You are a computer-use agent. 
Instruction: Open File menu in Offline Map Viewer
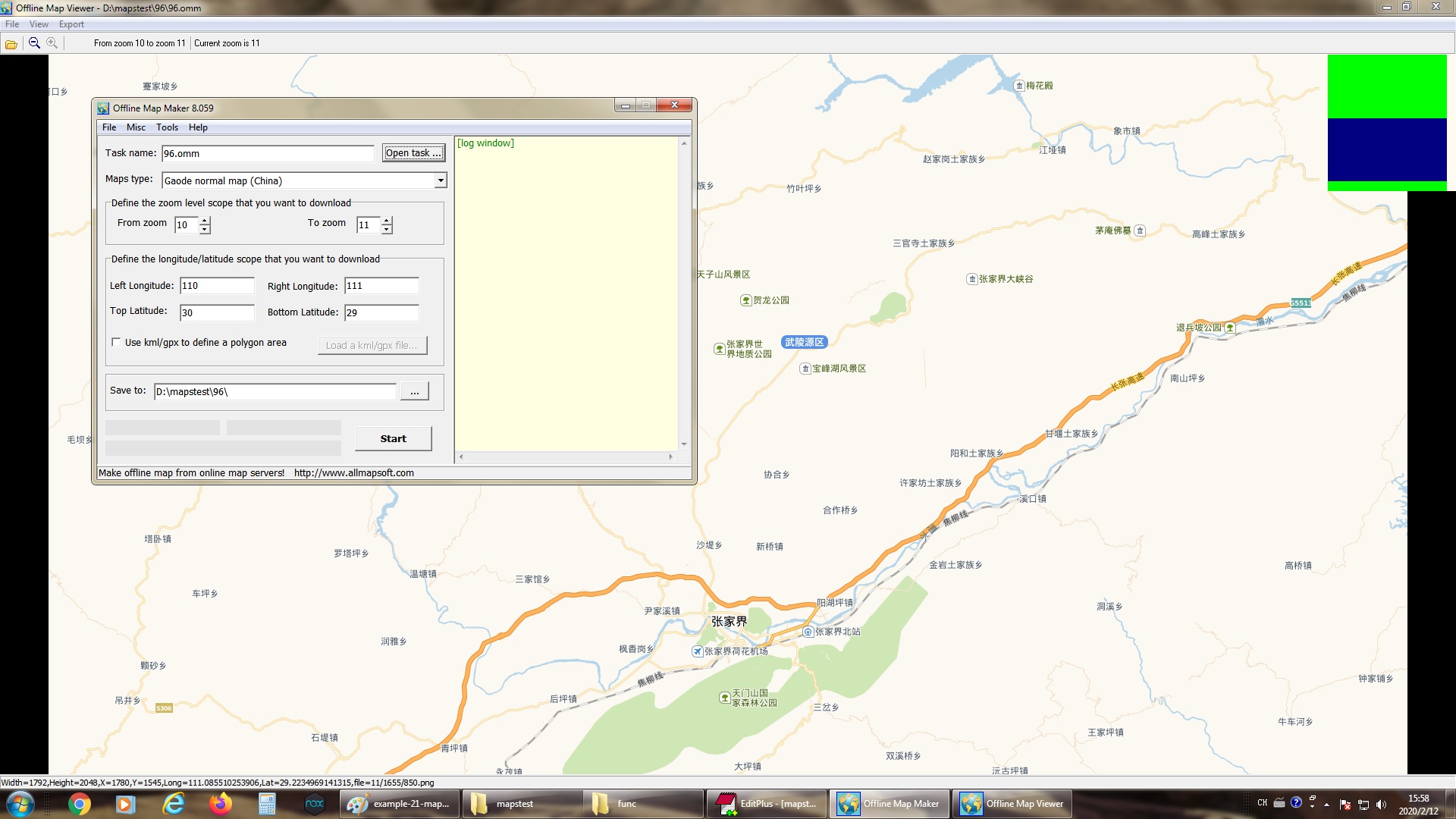point(12,24)
